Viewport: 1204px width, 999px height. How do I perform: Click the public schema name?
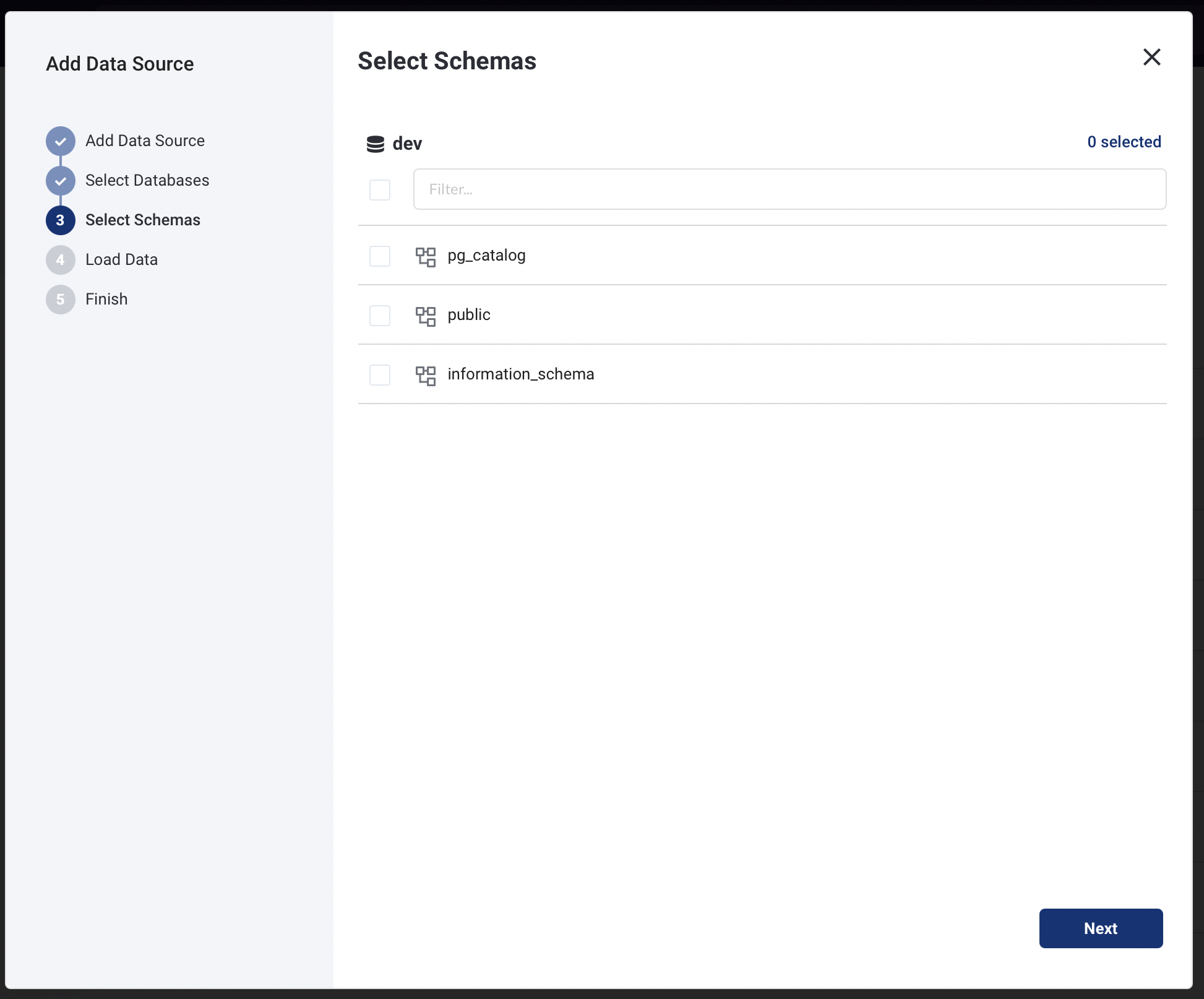pyautogui.click(x=469, y=315)
